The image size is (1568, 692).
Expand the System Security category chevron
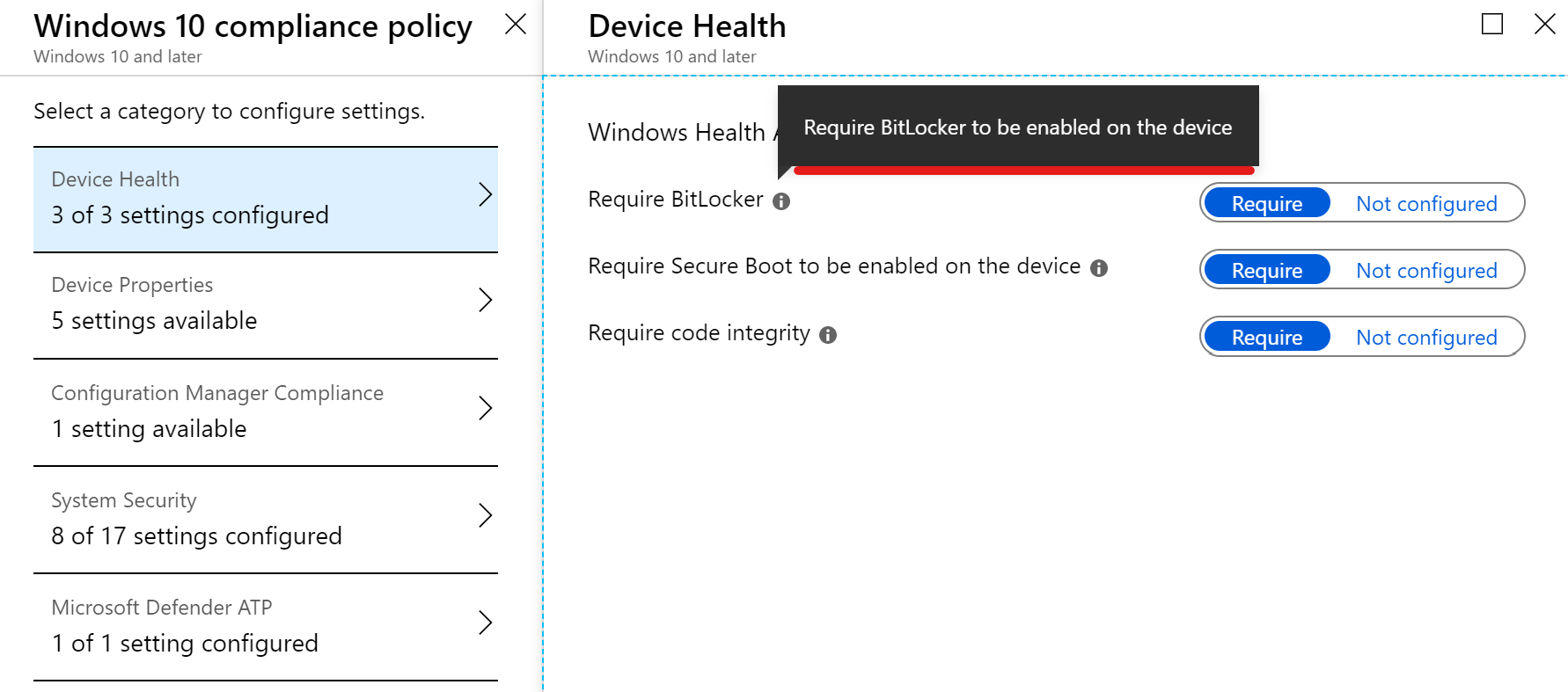click(485, 515)
